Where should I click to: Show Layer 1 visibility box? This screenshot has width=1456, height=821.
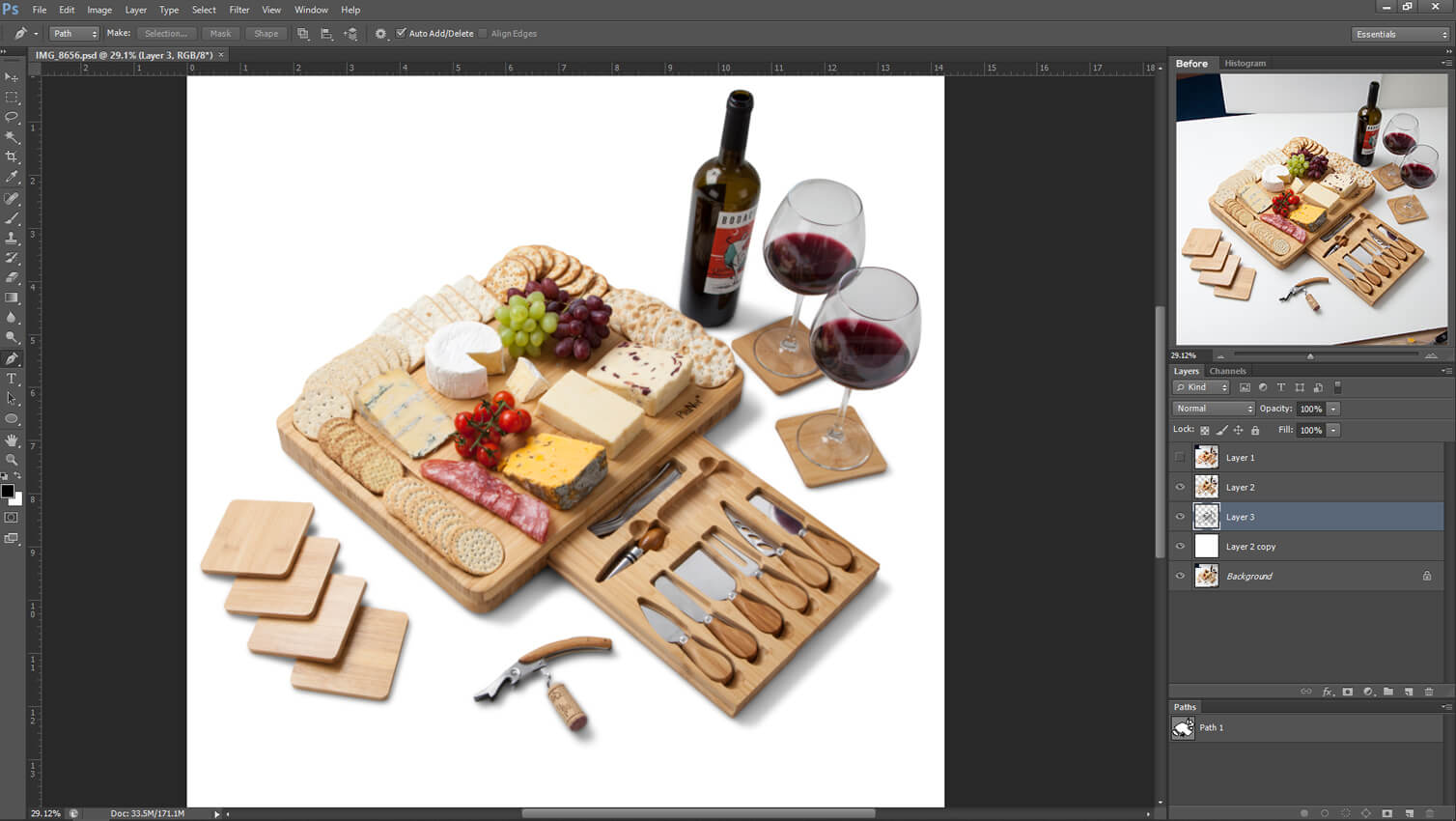click(1180, 458)
